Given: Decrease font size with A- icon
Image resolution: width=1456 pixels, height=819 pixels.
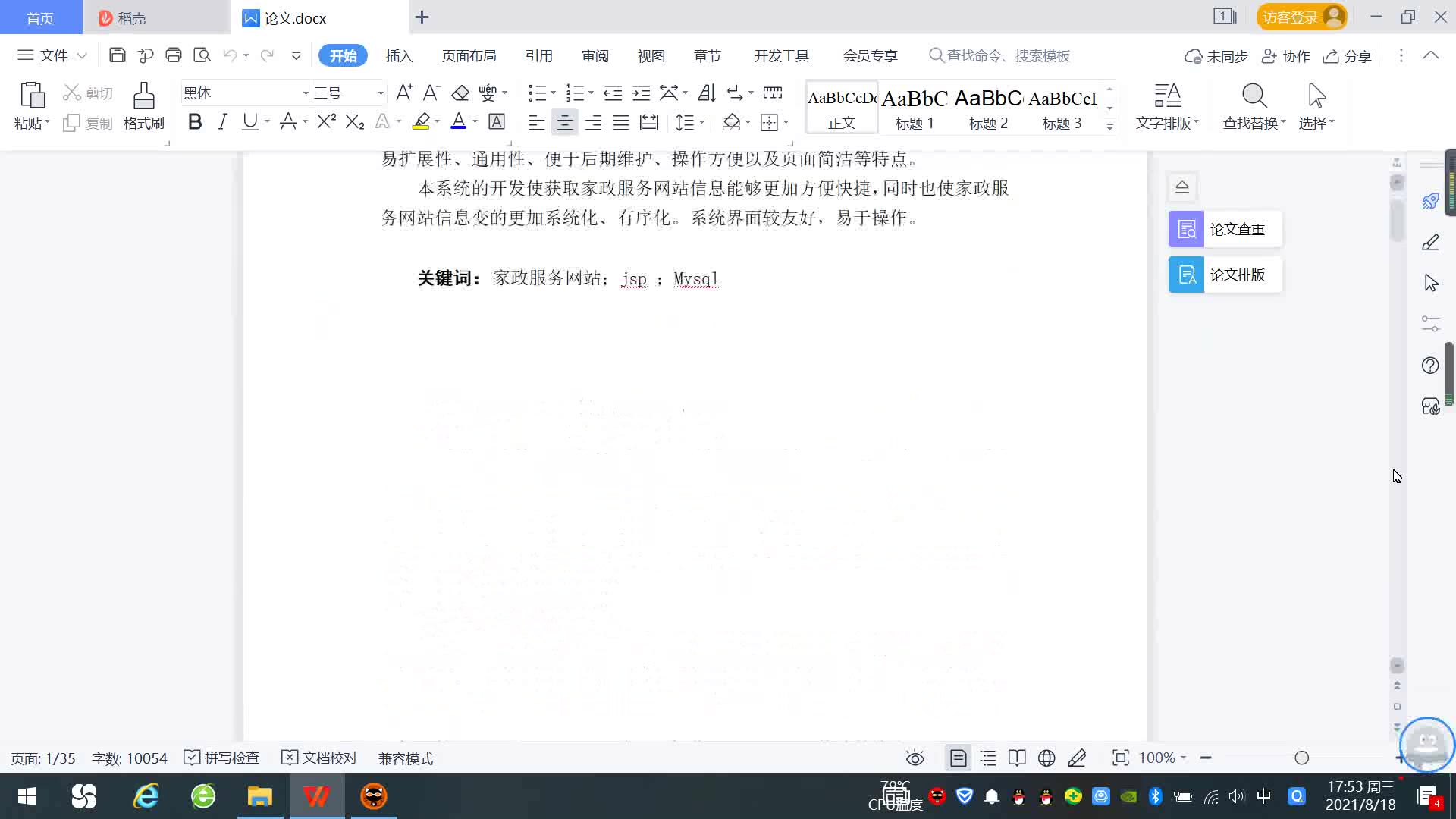Looking at the screenshot, I should click(x=431, y=93).
